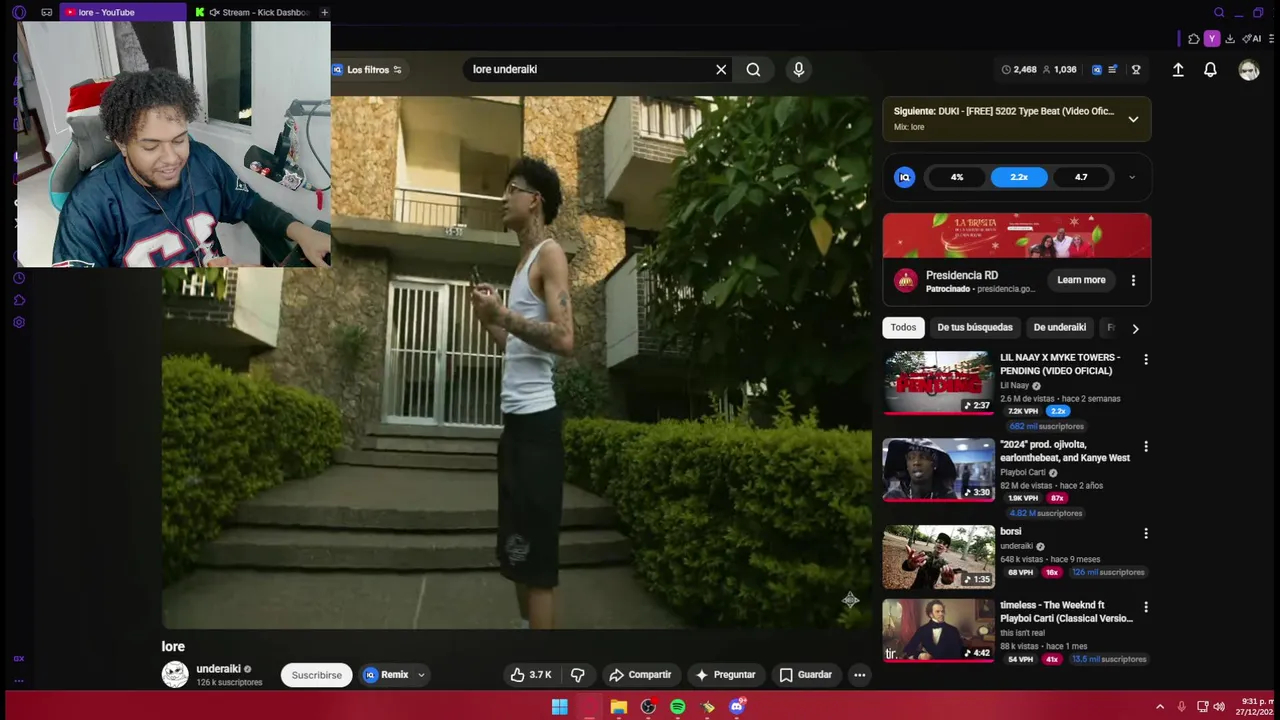Expand the vidIQ score panel chevron
The height and width of the screenshot is (720, 1280).
[x=1132, y=178]
